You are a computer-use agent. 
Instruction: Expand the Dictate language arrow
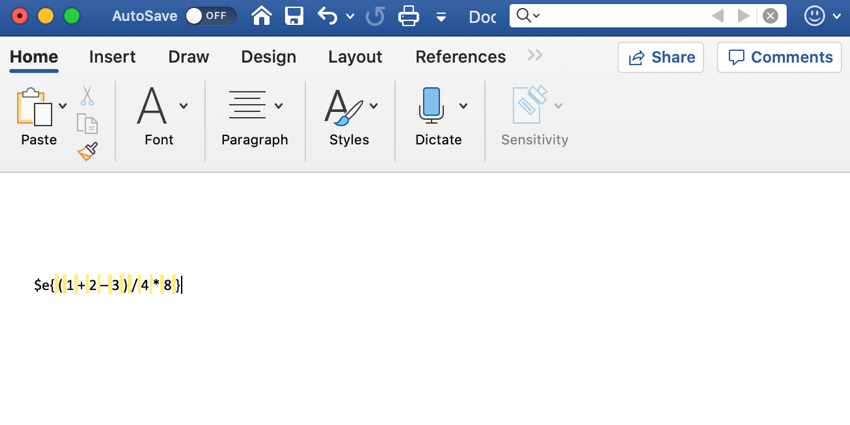tap(463, 106)
